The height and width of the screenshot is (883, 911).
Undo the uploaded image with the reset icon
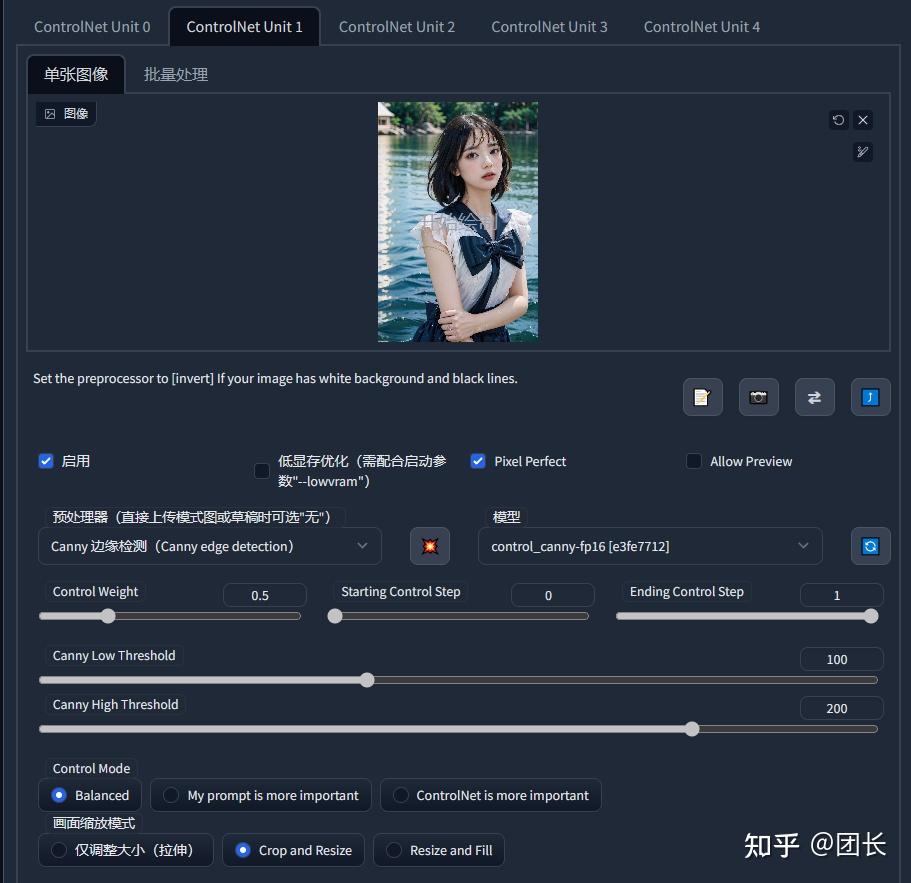(x=838, y=119)
